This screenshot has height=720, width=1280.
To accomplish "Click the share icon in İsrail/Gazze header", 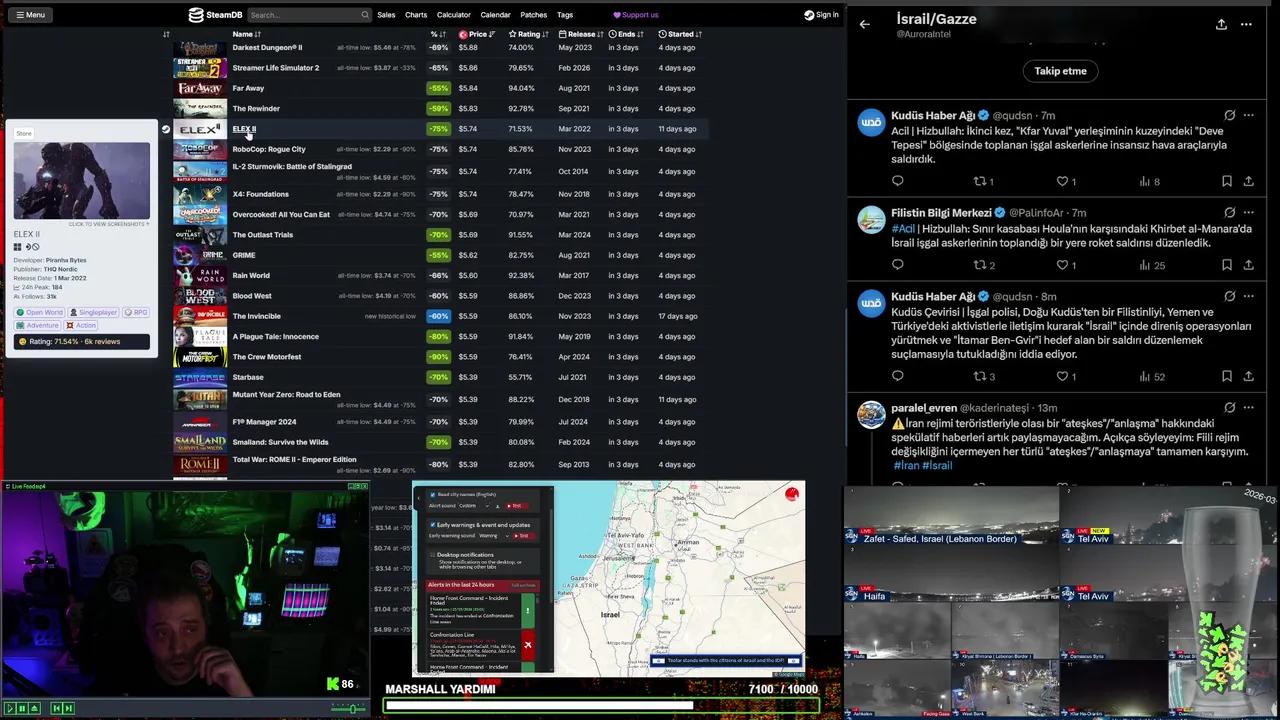I will tap(1221, 24).
